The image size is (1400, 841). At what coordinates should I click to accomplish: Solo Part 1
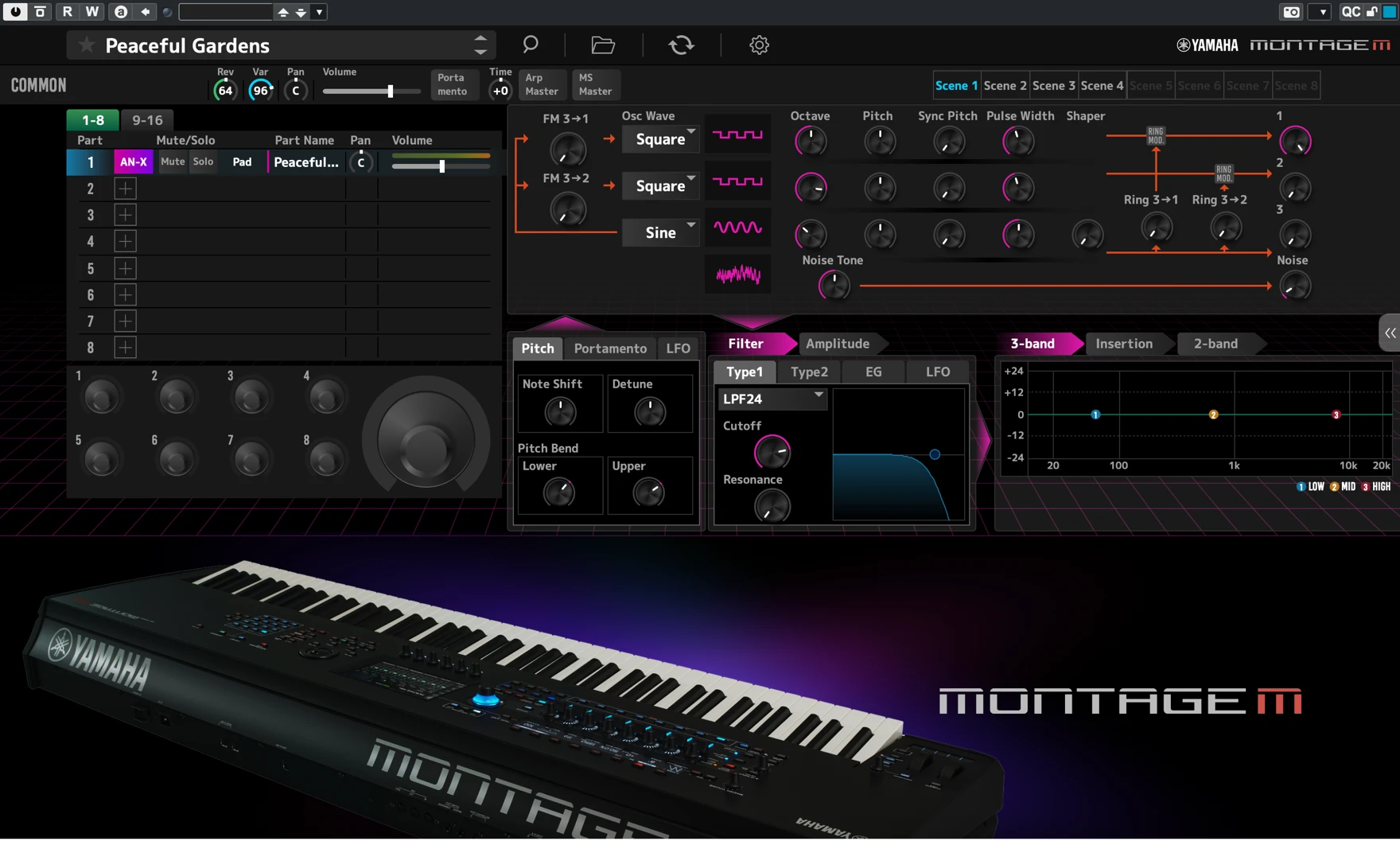coord(203,162)
